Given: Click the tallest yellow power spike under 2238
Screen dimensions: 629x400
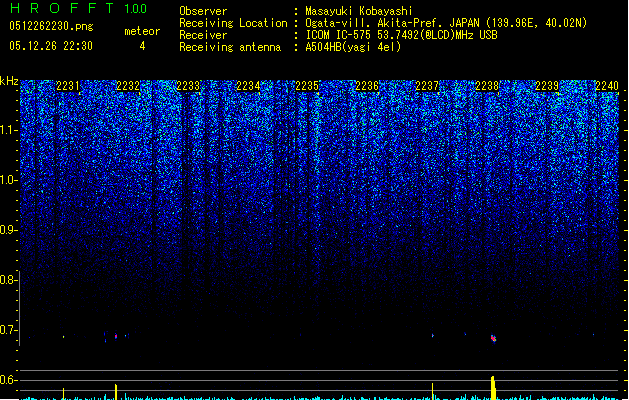Looking at the screenshot, I should (493, 388).
